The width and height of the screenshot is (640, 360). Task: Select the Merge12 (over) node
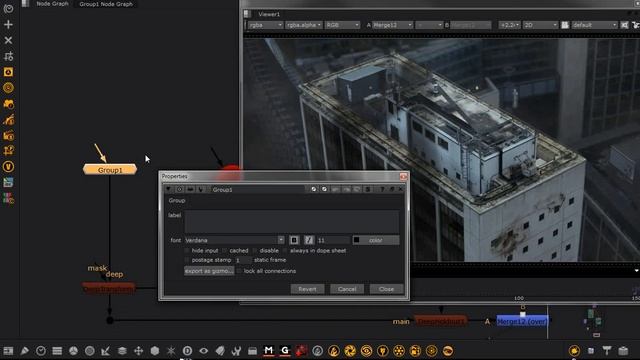(x=522, y=321)
